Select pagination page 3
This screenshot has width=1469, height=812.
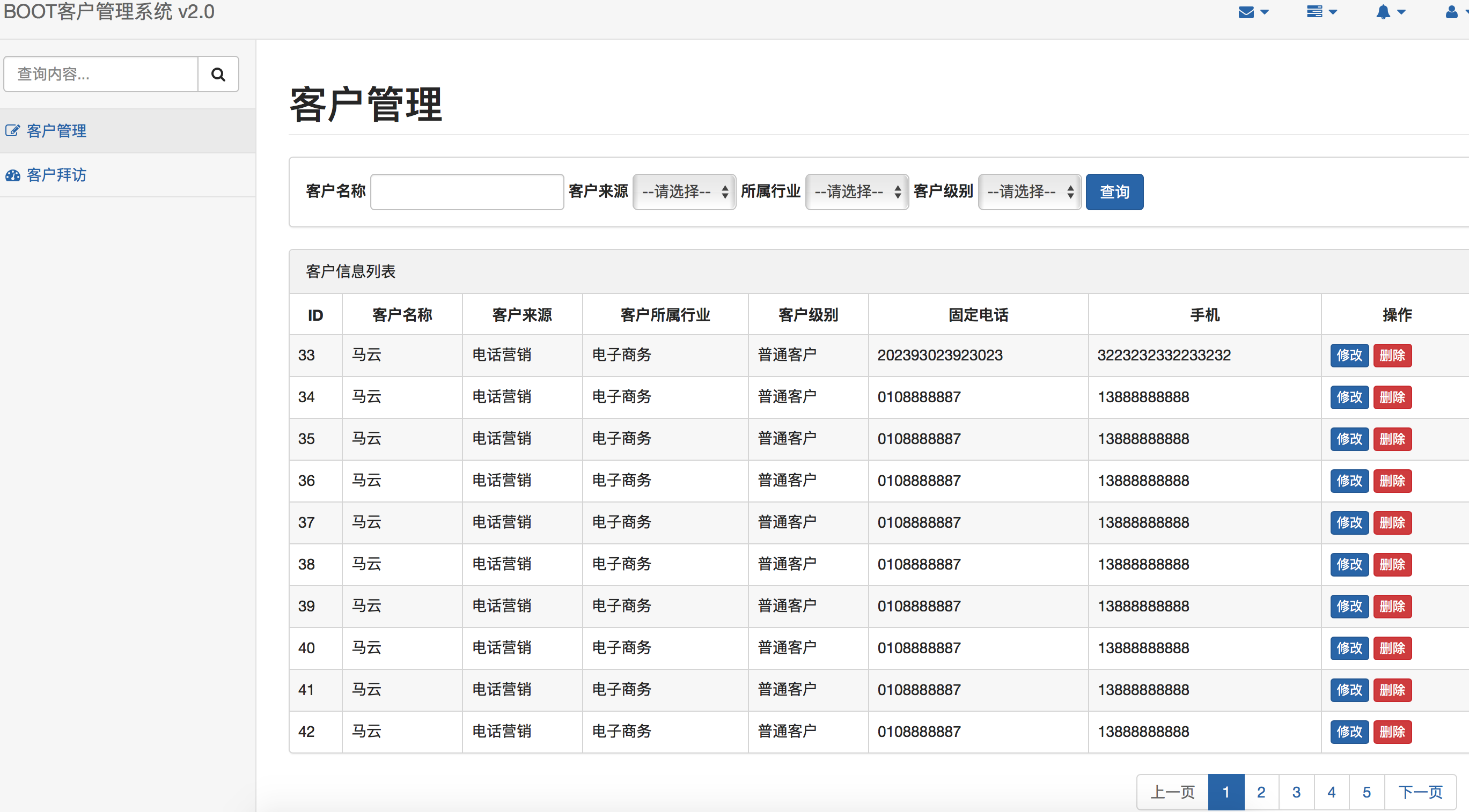1297,792
